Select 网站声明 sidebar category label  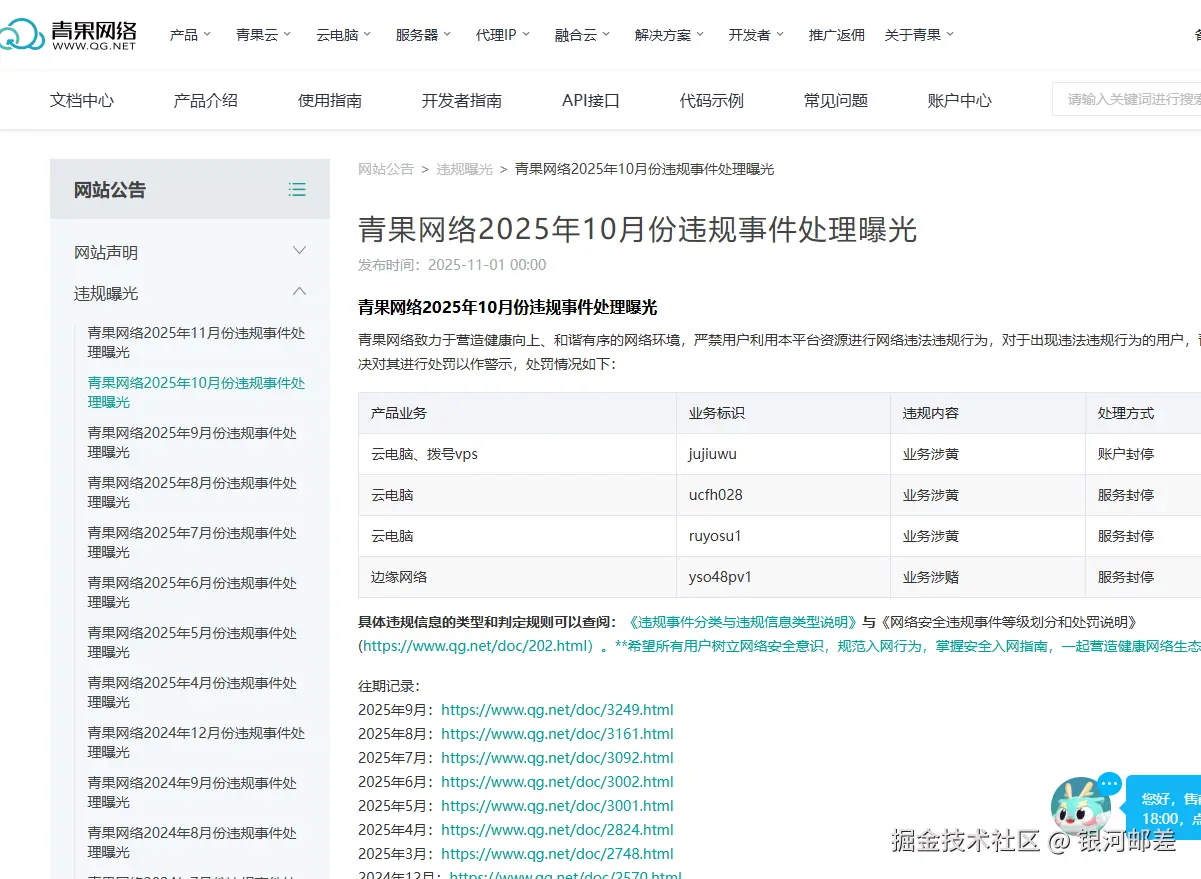tap(106, 252)
